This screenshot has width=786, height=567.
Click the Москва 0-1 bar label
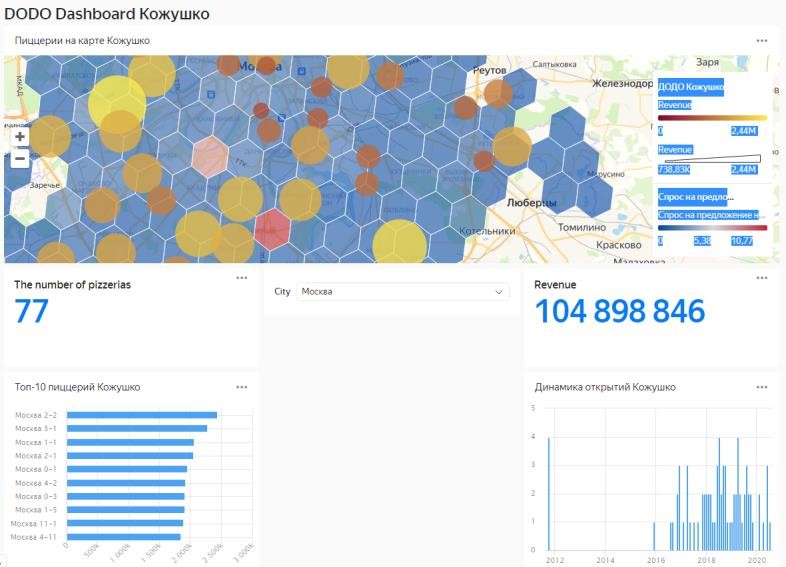[36, 469]
